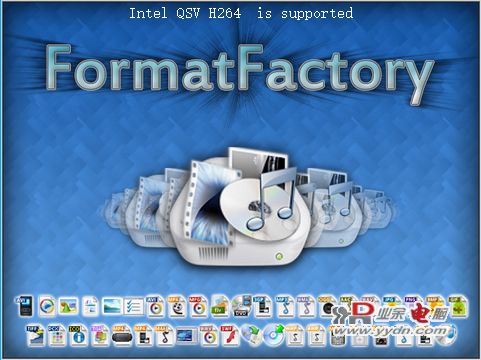Select the DVD disc icon
481x360 pixels.
(x=242, y=306)
